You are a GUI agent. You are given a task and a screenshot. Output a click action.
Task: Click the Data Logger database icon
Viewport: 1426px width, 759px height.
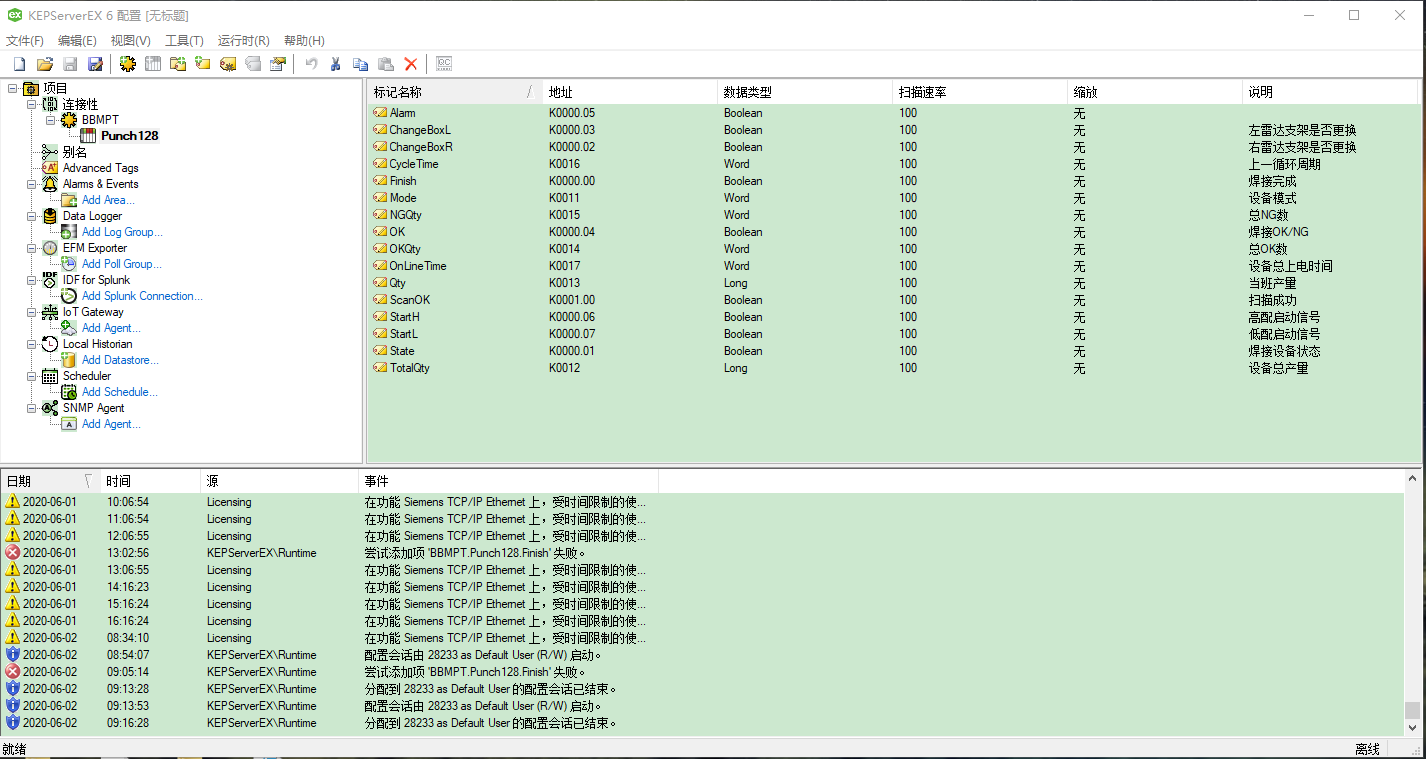point(50,216)
